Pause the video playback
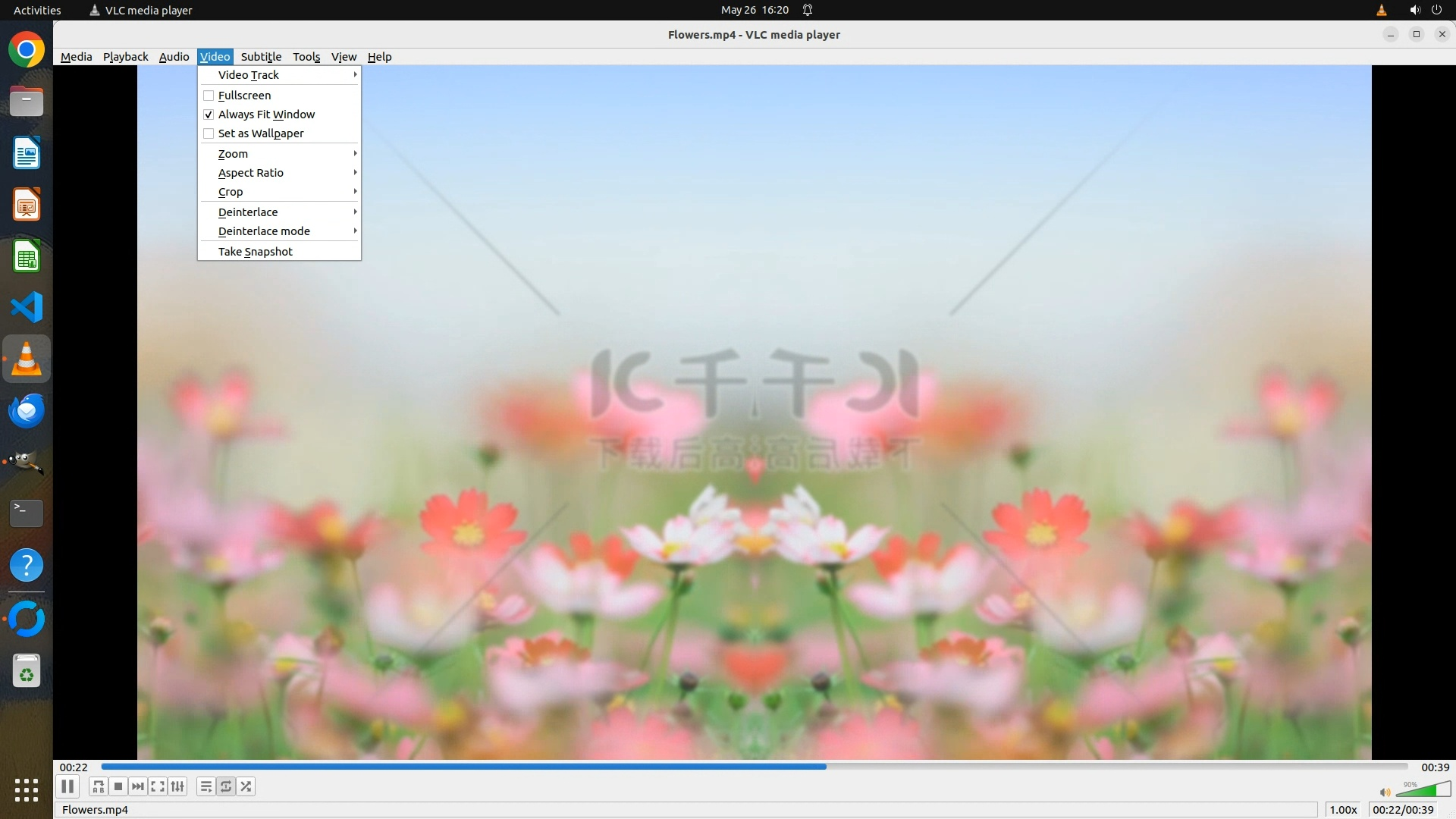Image resolution: width=1456 pixels, height=819 pixels. [67, 786]
